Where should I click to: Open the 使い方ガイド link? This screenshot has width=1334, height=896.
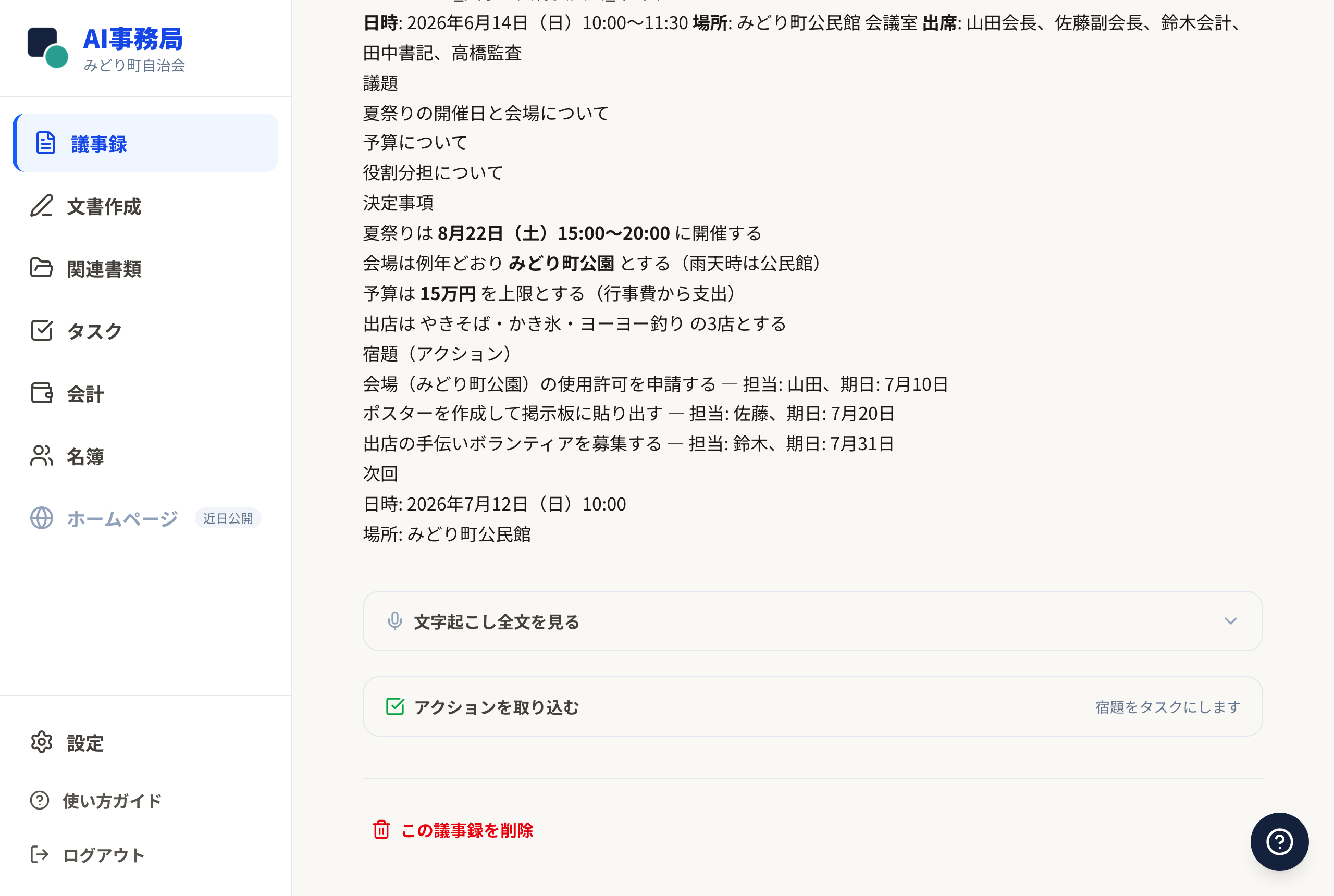pyautogui.click(x=145, y=800)
